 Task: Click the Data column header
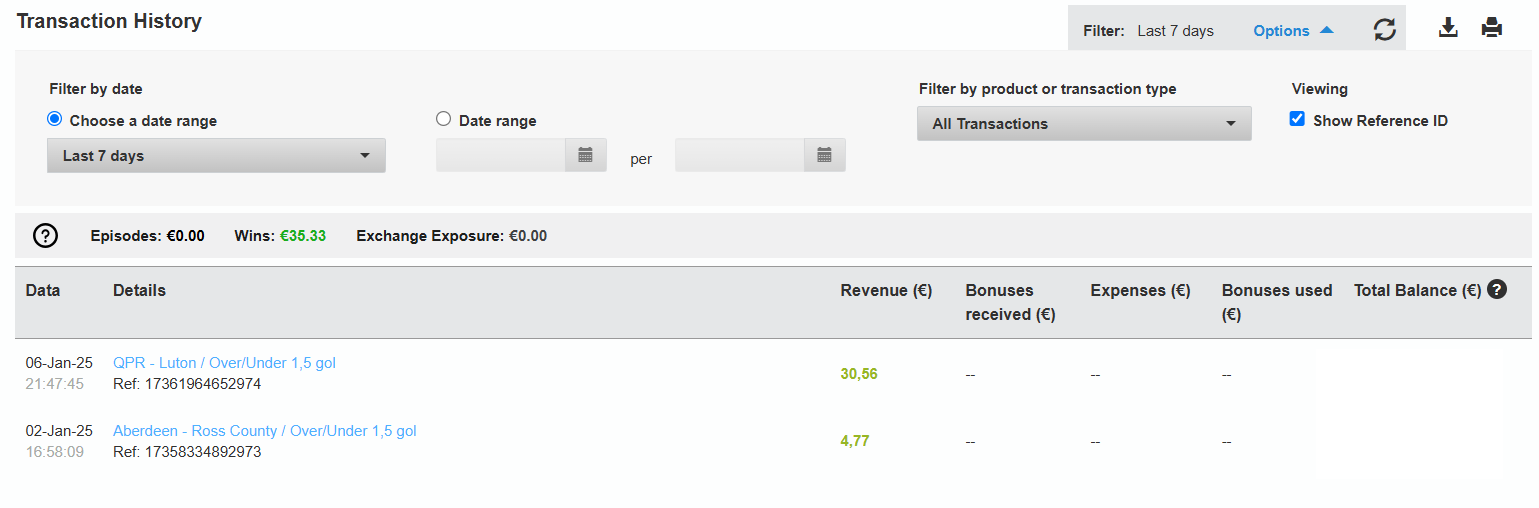[43, 291]
